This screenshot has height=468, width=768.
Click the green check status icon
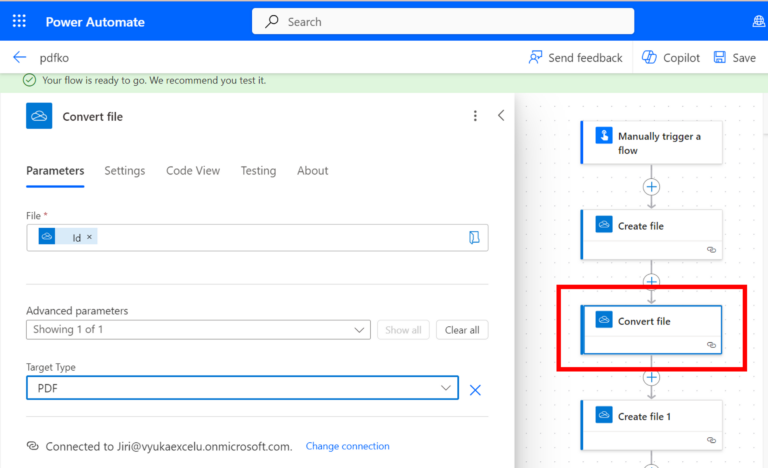29,80
